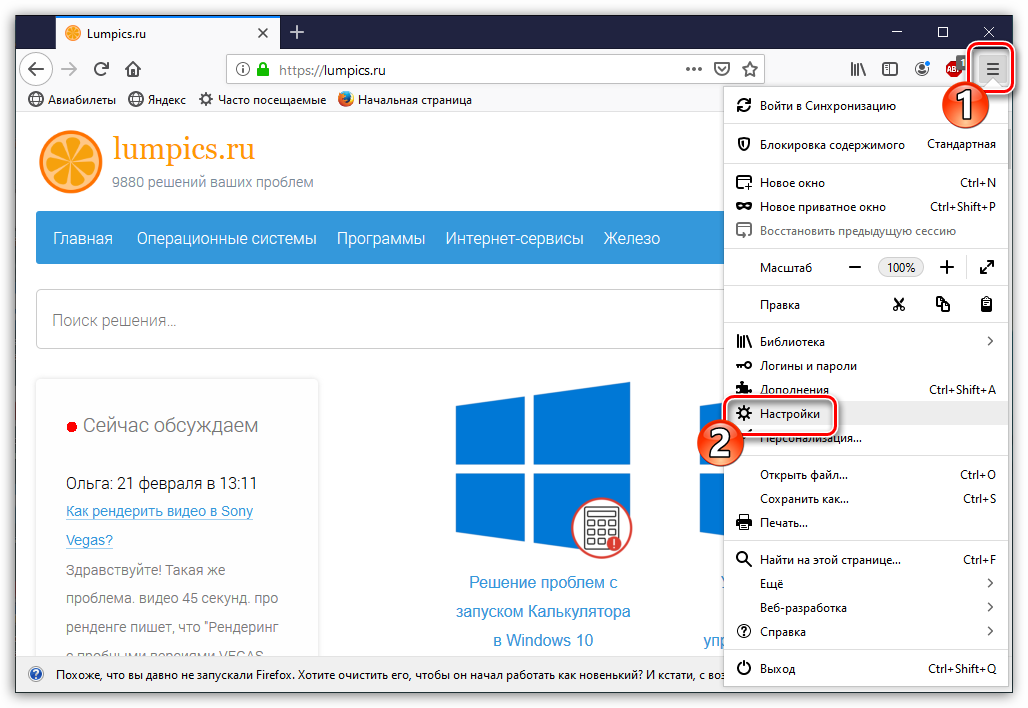1028x708 pixels.
Task: Click the help icon in notification bar
Action: (x=36, y=674)
